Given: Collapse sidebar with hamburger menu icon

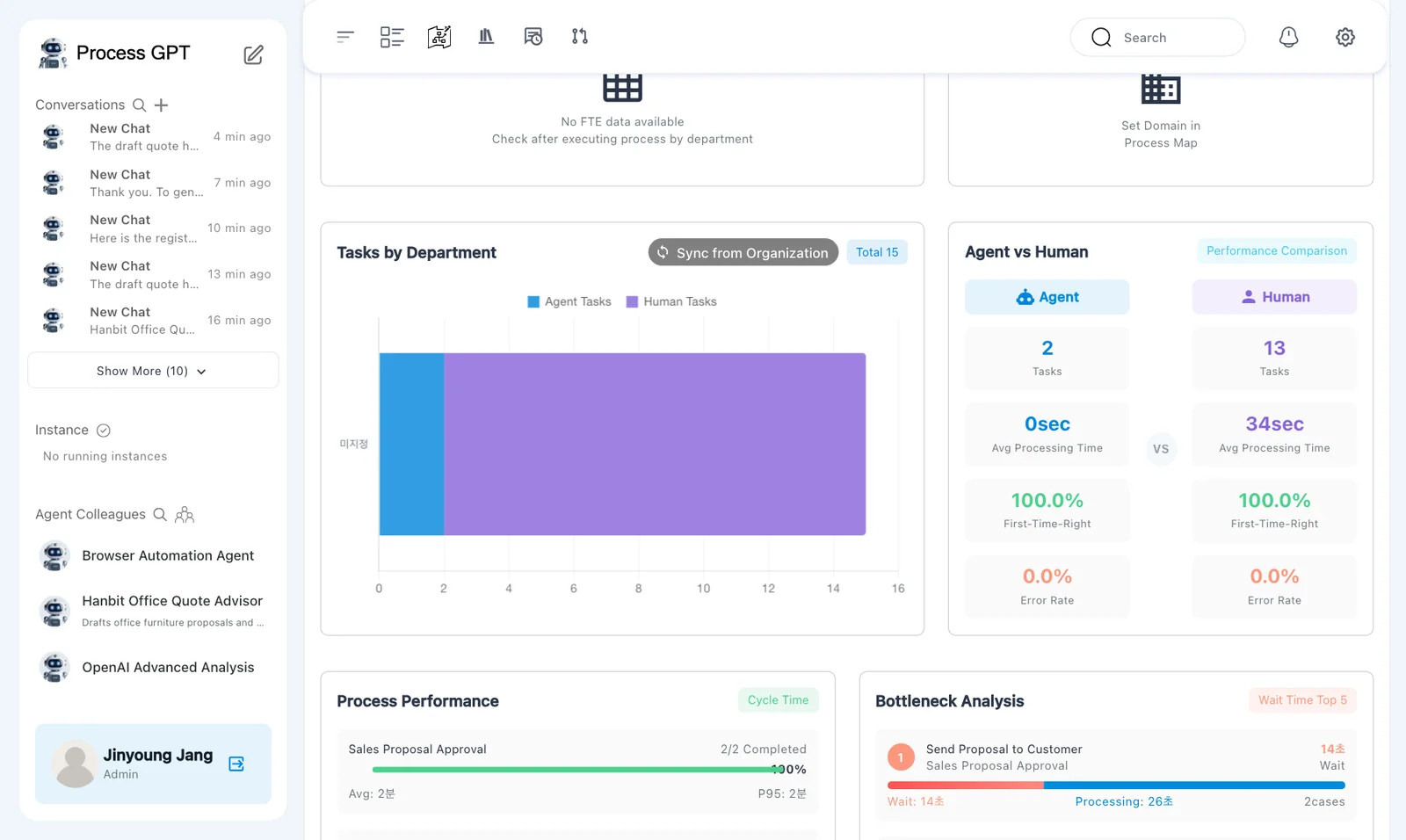Looking at the screenshot, I should pyautogui.click(x=345, y=37).
